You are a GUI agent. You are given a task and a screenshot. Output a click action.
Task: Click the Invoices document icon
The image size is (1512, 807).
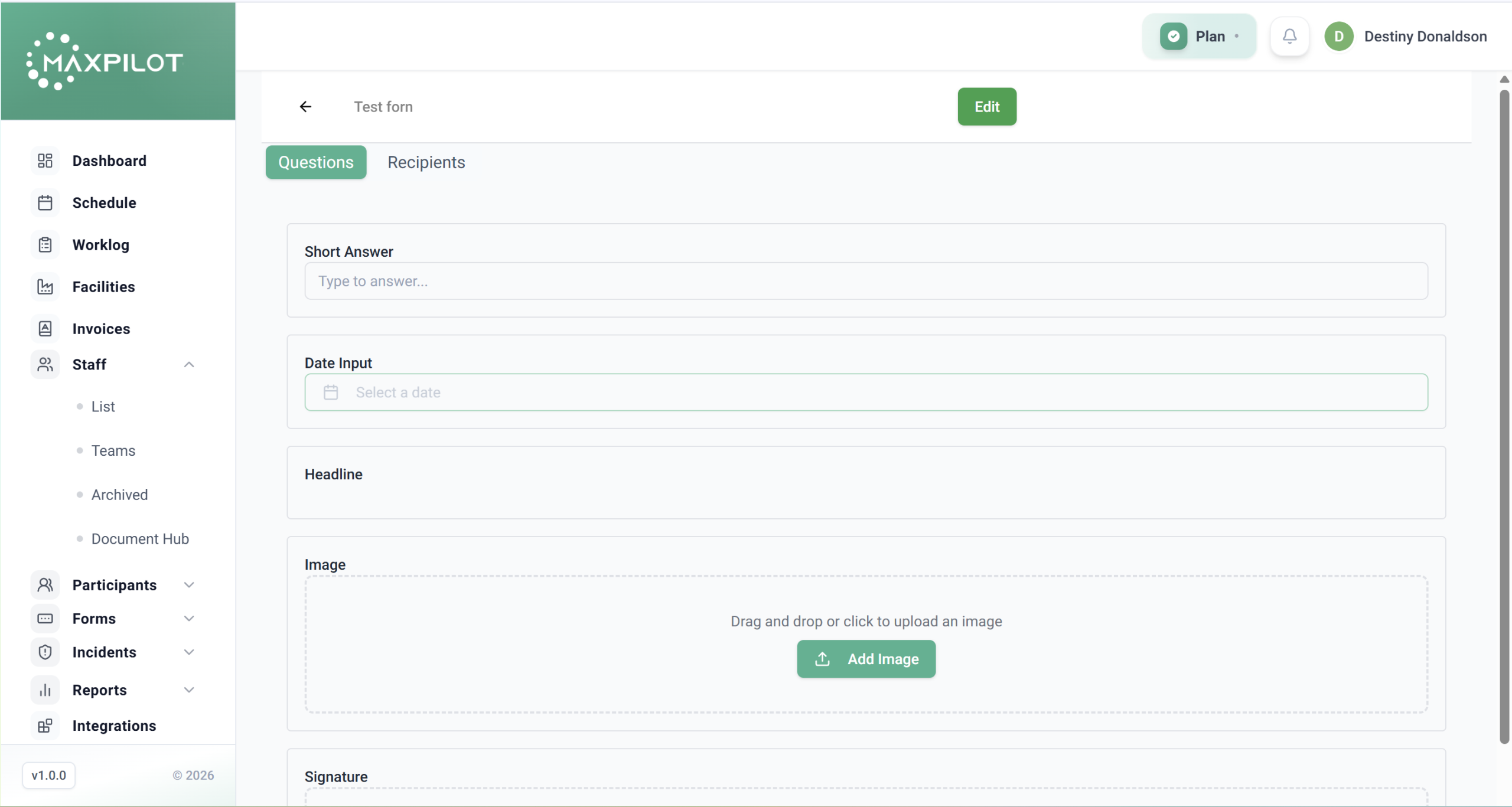click(x=45, y=329)
